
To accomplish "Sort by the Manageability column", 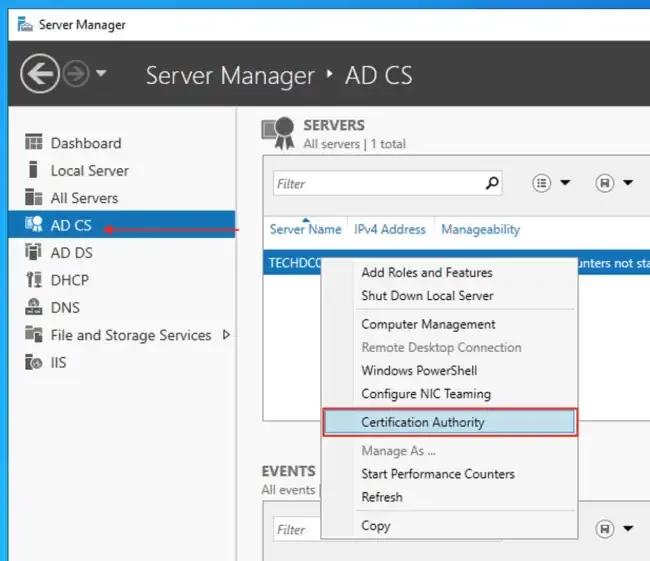I will pyautogui.click(x=480, y=229).
